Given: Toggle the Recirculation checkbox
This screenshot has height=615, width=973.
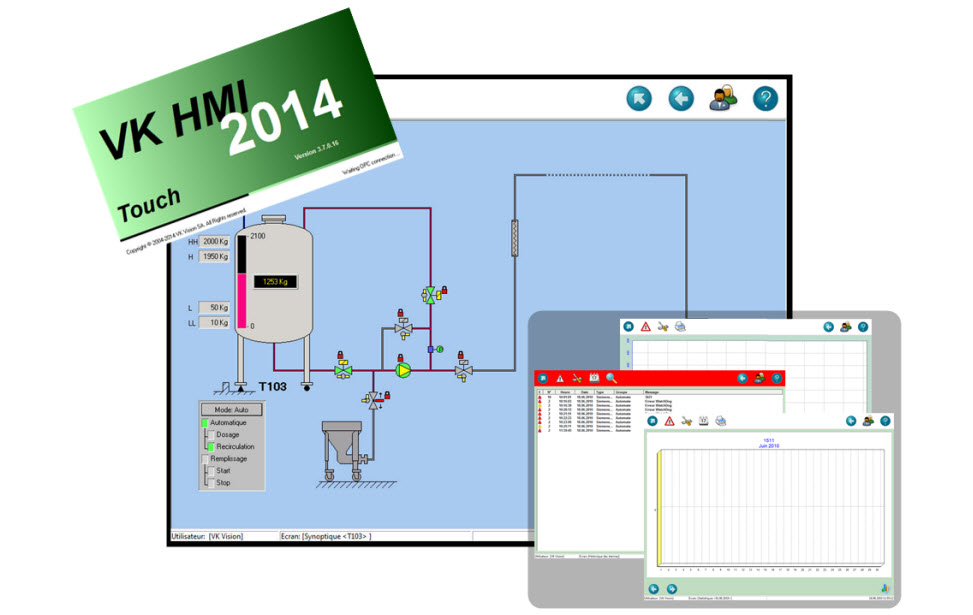Looking at the screenshot, I should pyautogui.click(x=211, y=447).
